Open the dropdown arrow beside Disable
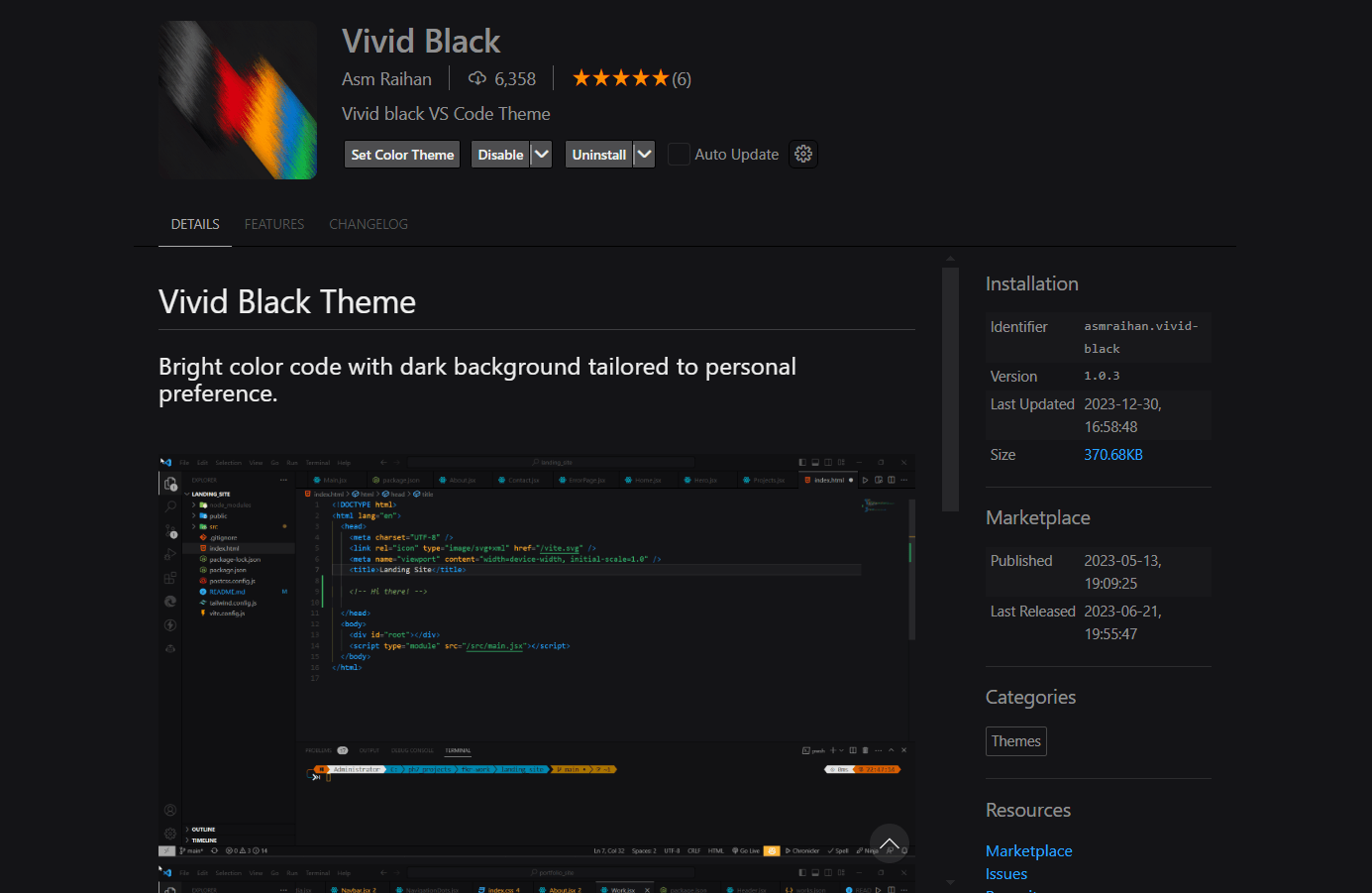Viewport: 1372px width, 893px height. [x=541, y=155]
